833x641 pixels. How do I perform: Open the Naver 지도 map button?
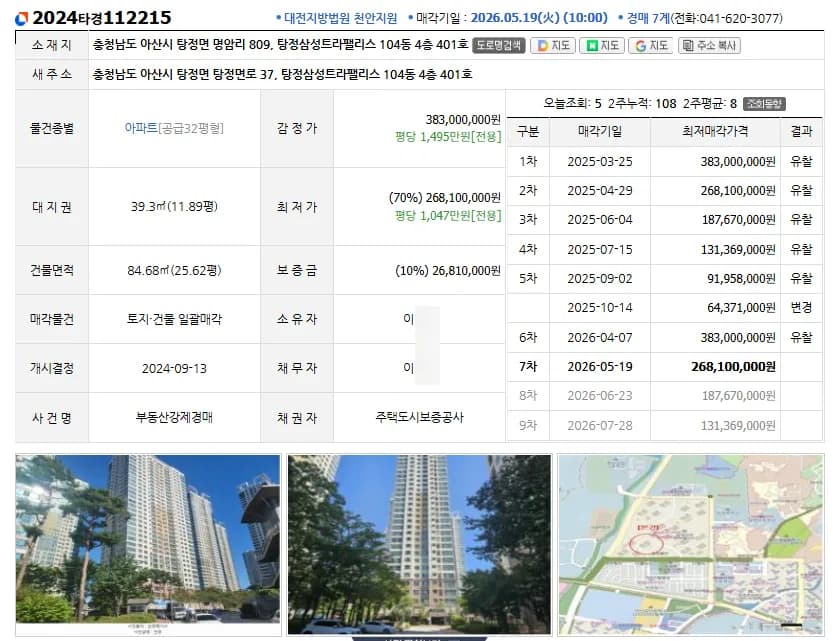tap(602, 46)
